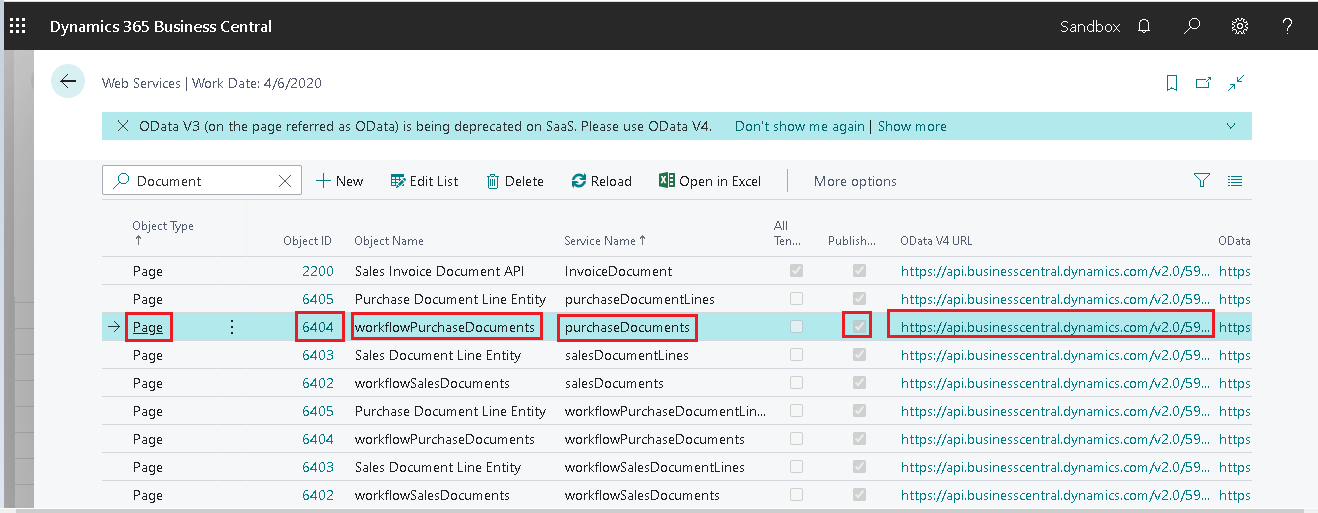Toggle Published checkbox for purchaseDocumentLines
Viewport: 1318px width, 513px height.
click(858, 299)
